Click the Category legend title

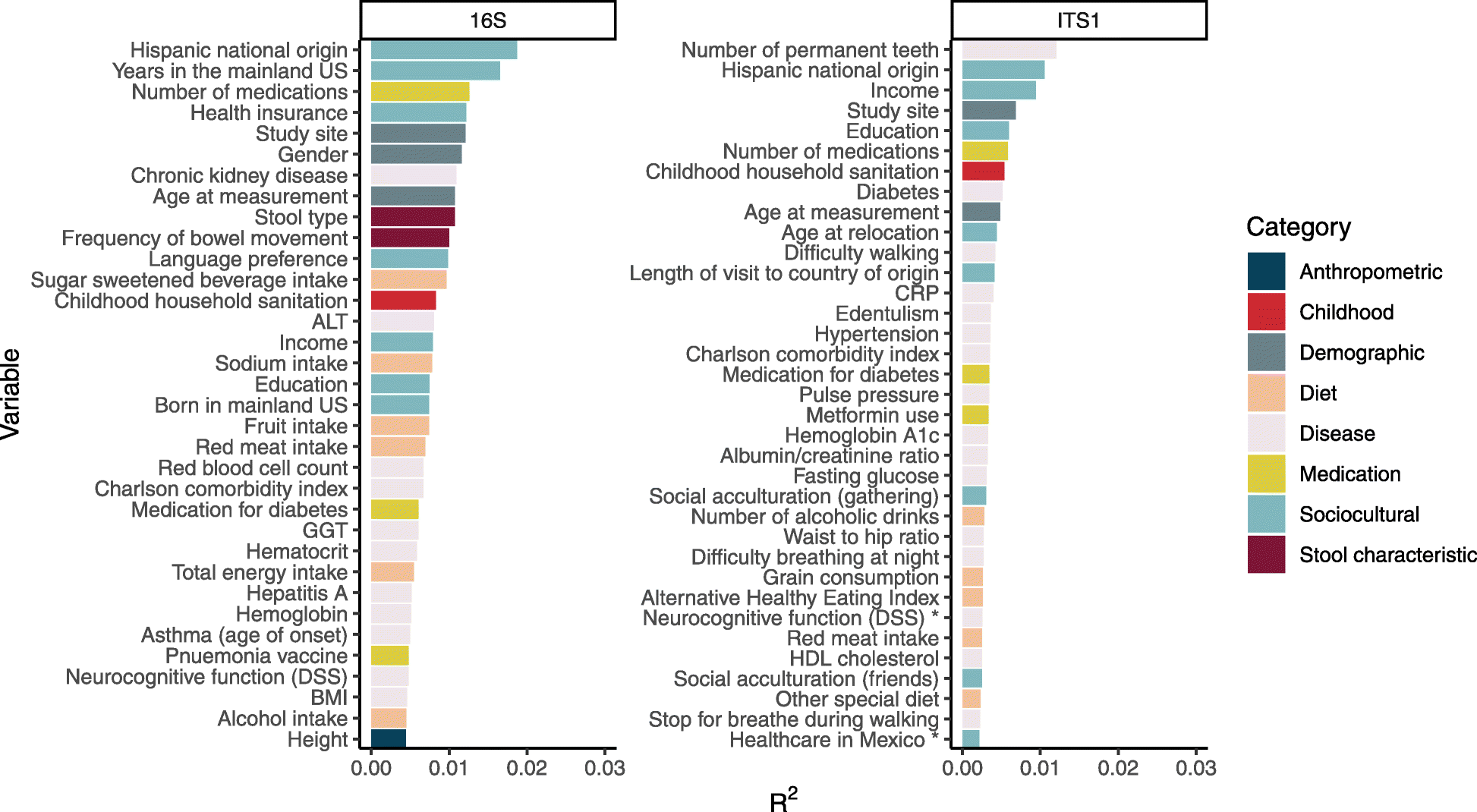pyautogui.click(x=1299, y=227)
